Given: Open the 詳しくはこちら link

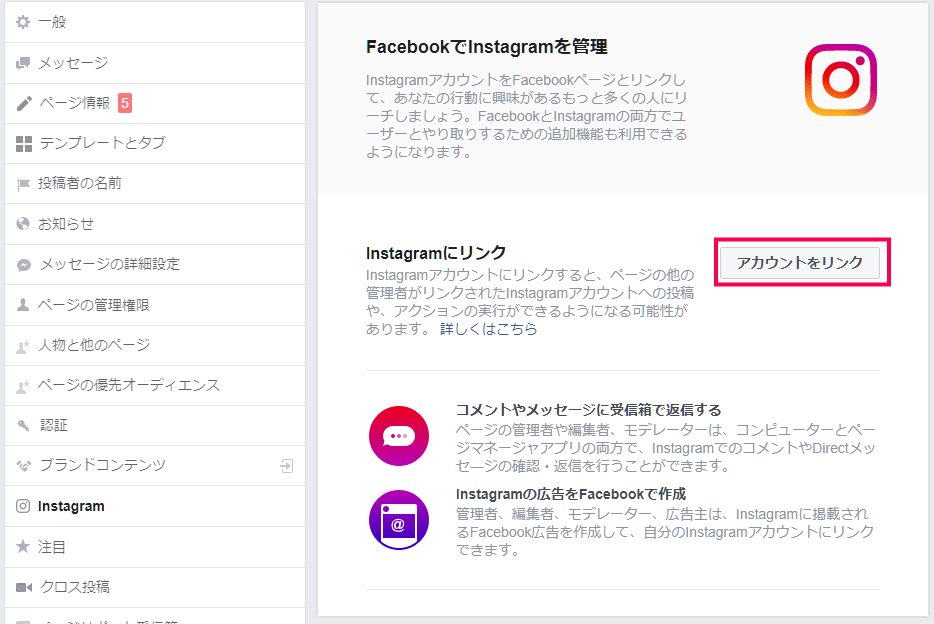Looking at the screenshot, I should [488, 329].
